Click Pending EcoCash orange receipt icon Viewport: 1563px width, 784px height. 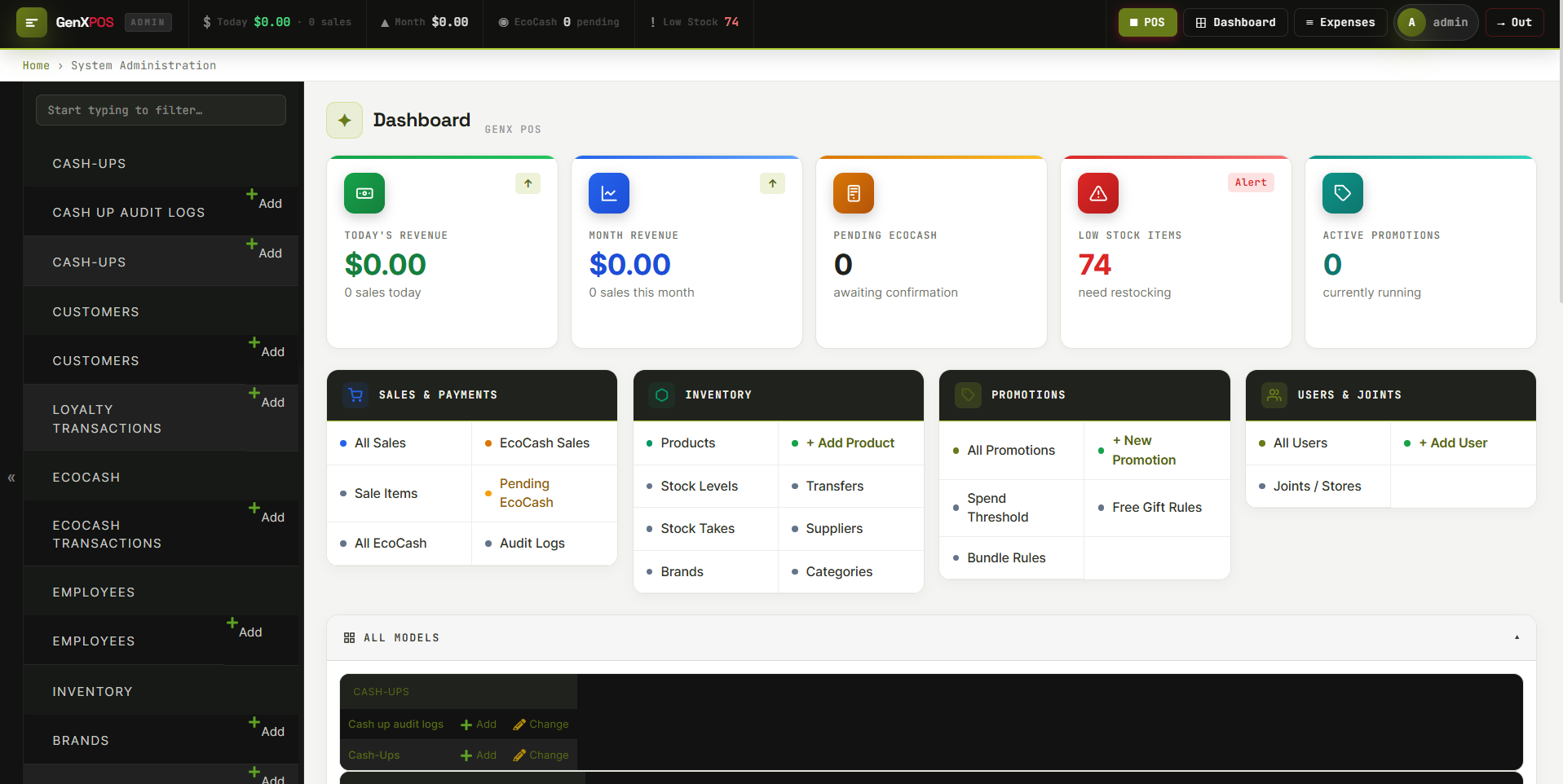pyautogui.click(x=854, y=193)
